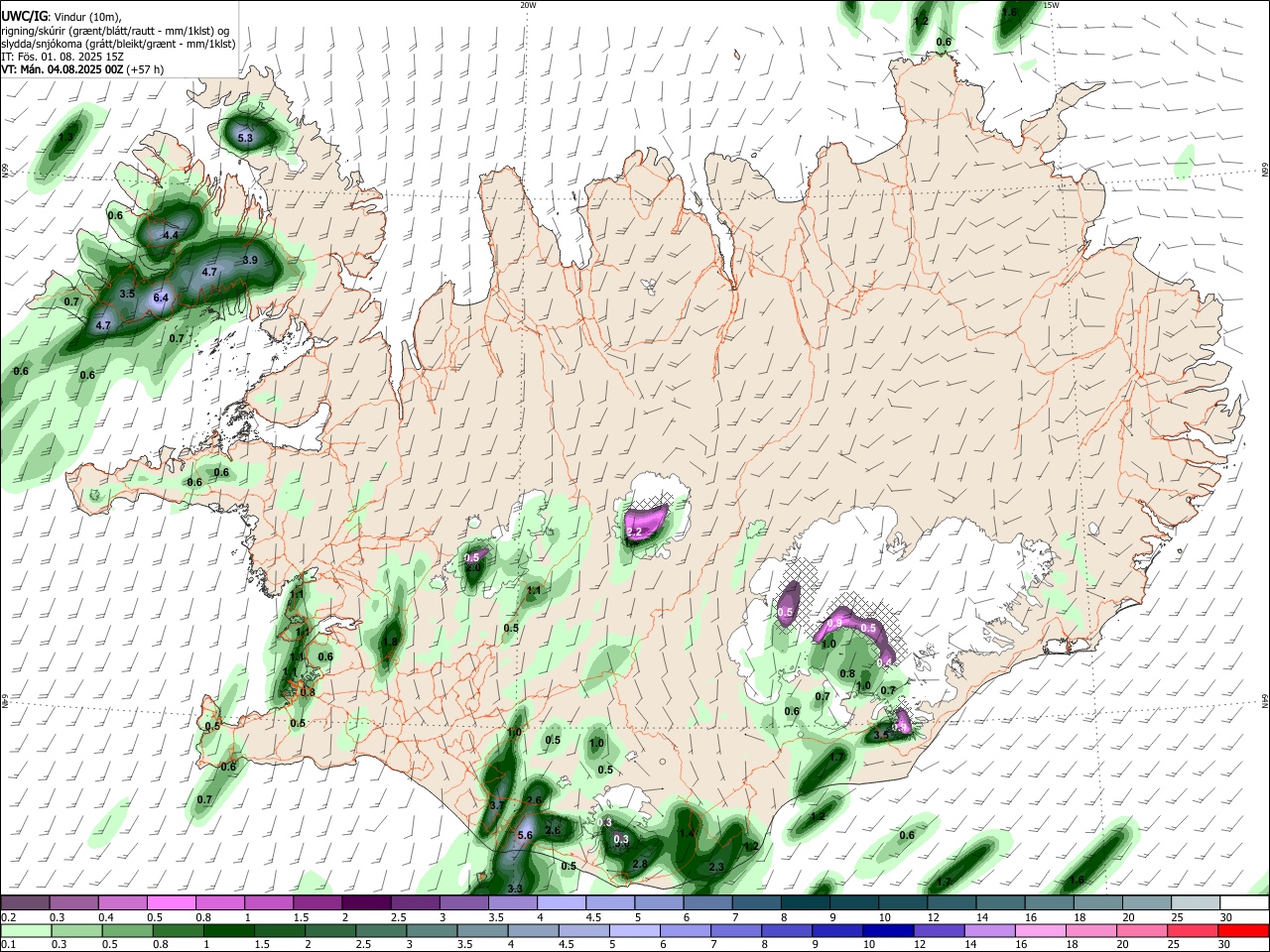Click the 2.3 rainfall label near the south coast

point(716,867)
